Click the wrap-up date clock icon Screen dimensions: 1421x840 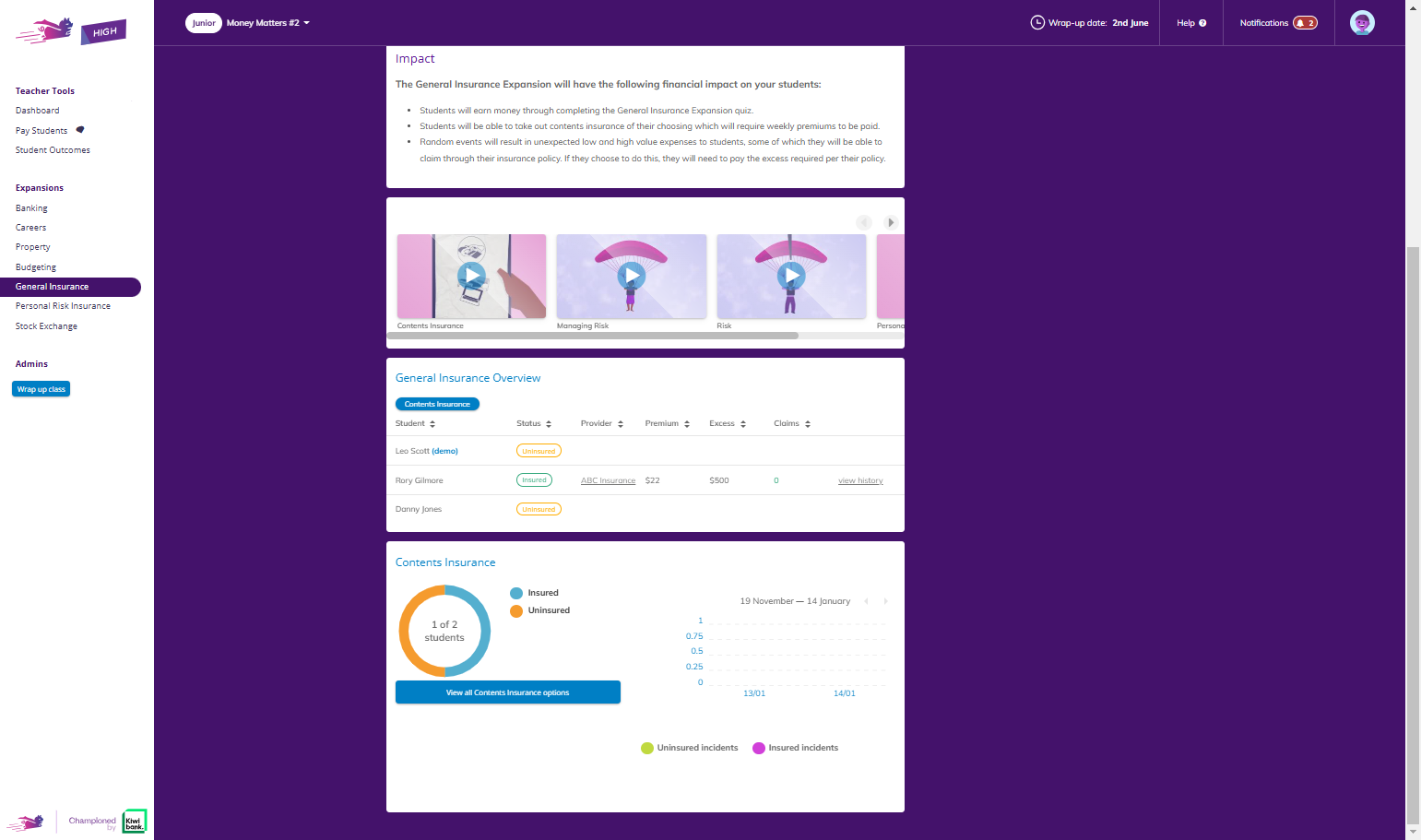(1037, 22)
